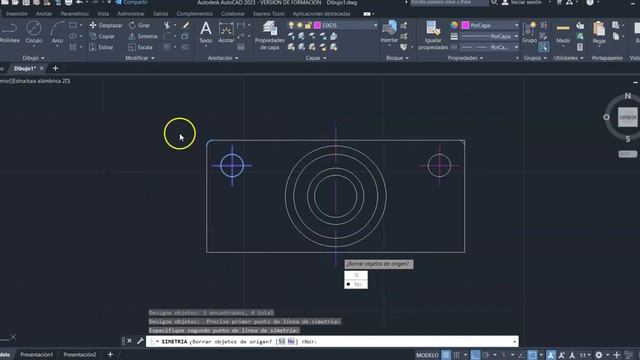Click the magenta PorCapa color swatch
Screen dimensions: 640x360
[465, 25]
